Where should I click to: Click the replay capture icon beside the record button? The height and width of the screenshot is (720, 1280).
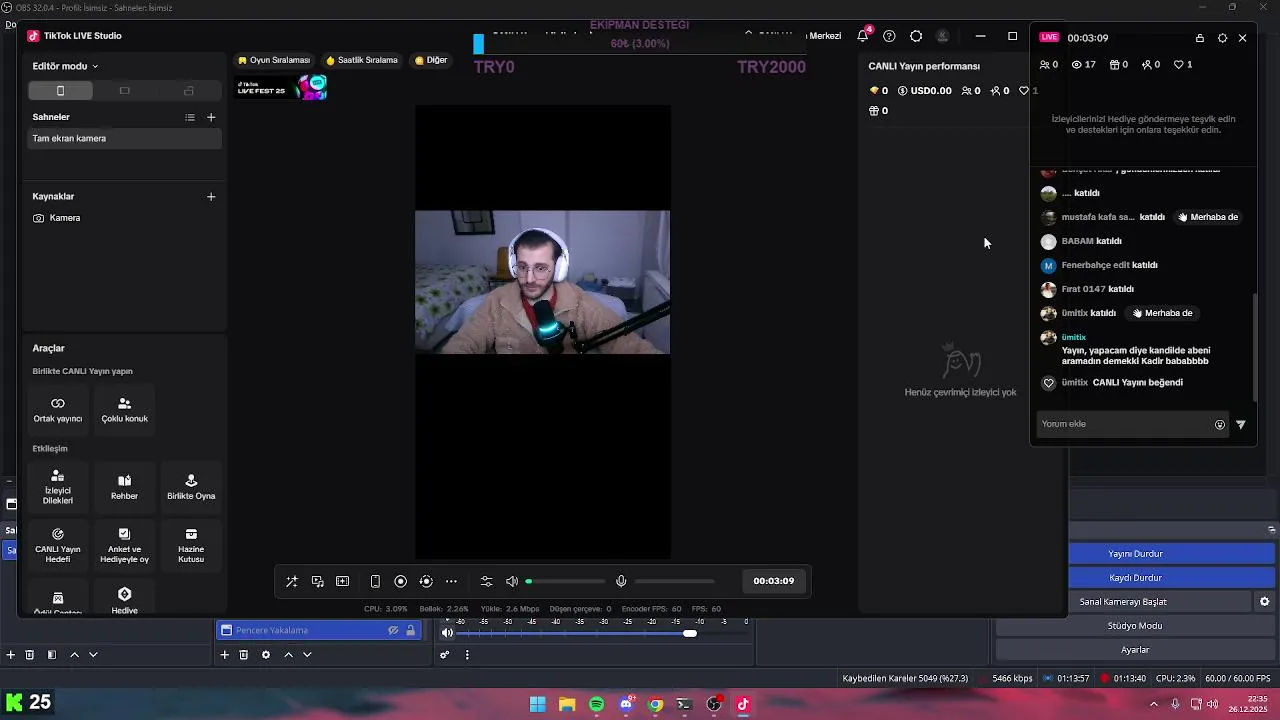426,581
